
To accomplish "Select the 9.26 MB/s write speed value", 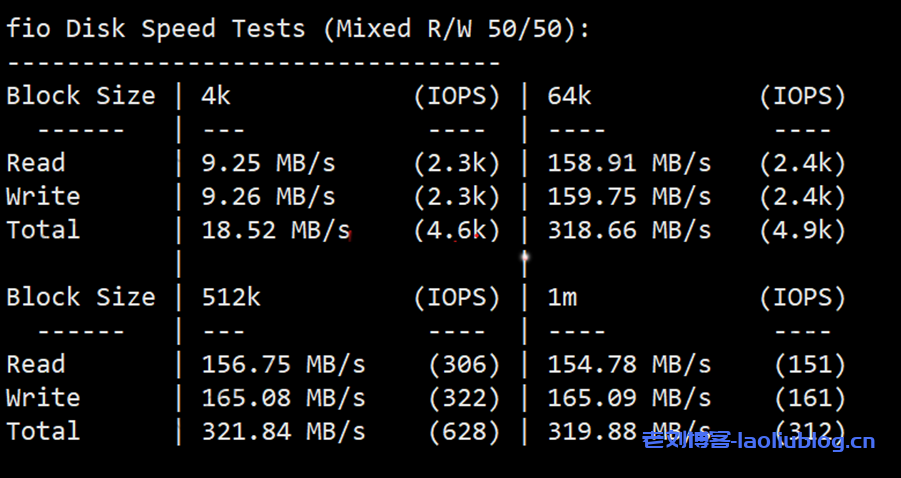I will pyautogui.click(x=268, y=197).
